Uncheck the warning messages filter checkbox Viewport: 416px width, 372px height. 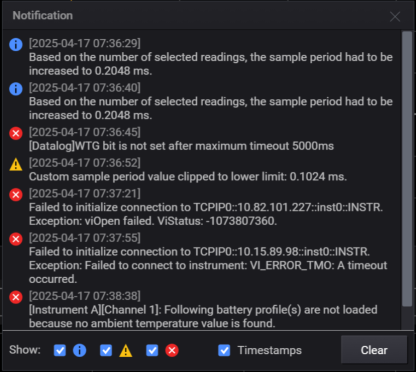pos(106,350)
